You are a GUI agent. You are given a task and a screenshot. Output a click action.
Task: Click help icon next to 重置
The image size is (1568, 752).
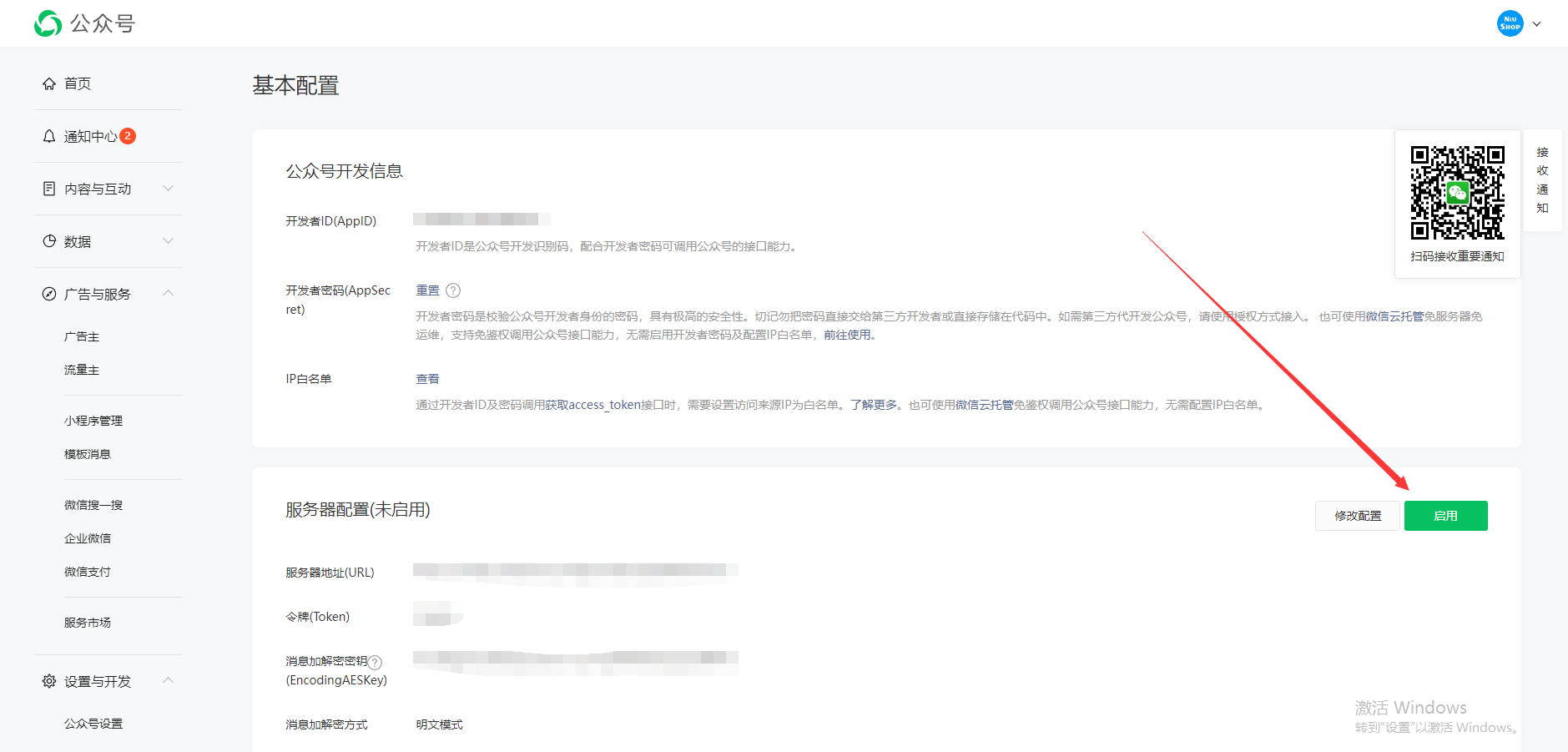click(x=453, y=290)
